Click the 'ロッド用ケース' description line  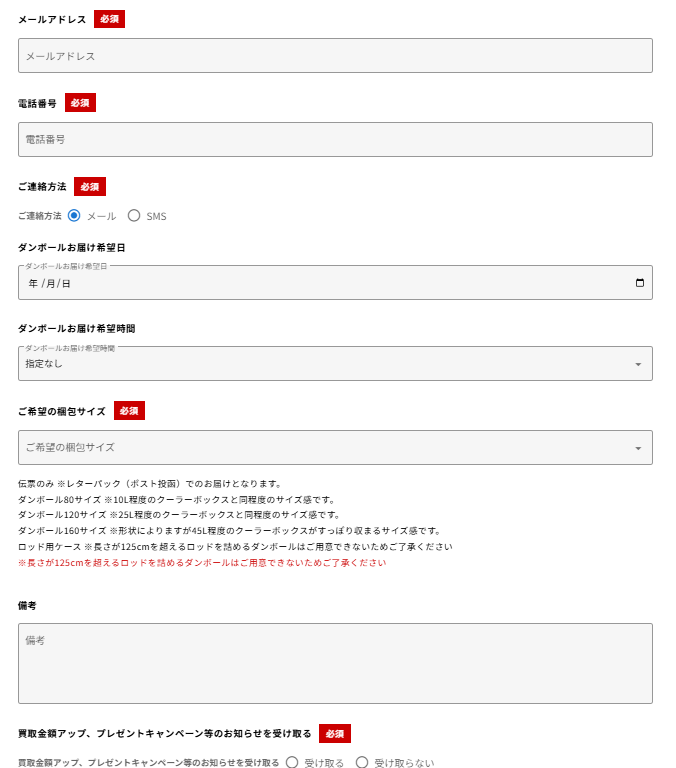pyautogui.click(x=235, y=546)
